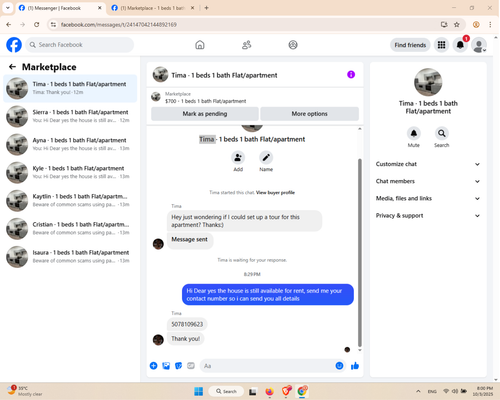Expand the Customize chat section
The width and height of the screenshot is (500, 400).
(x=428, y=164)
